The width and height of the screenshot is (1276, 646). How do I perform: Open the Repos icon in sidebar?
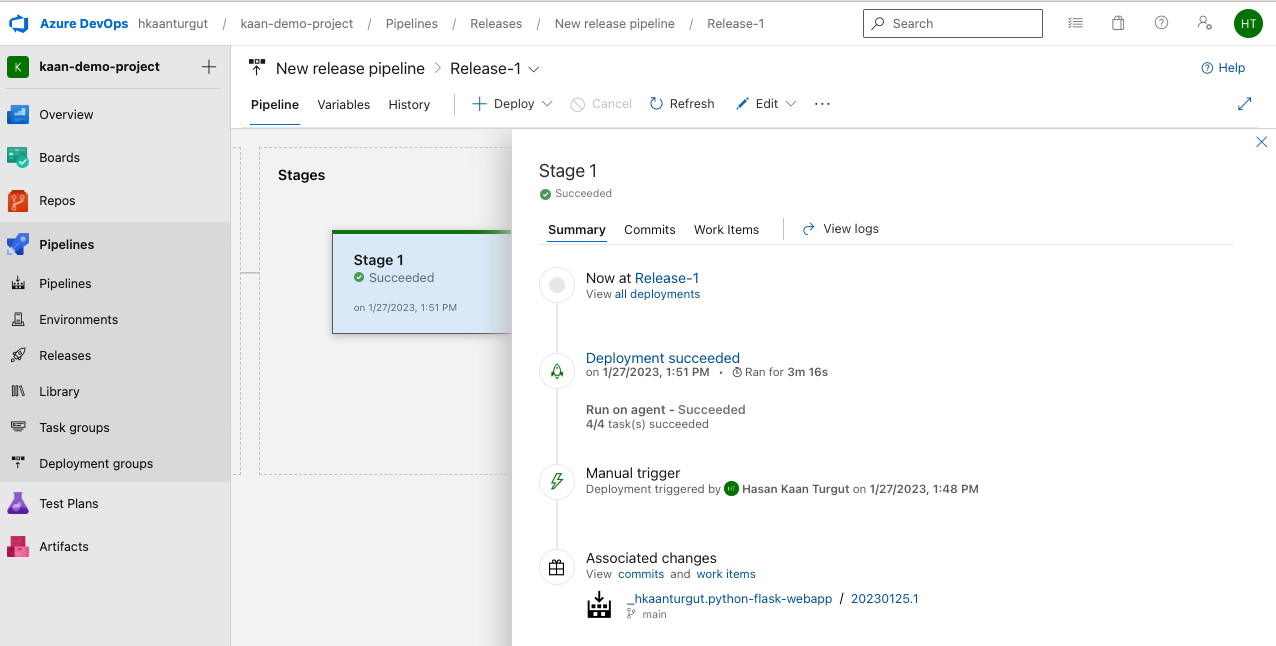coord(18,200)
